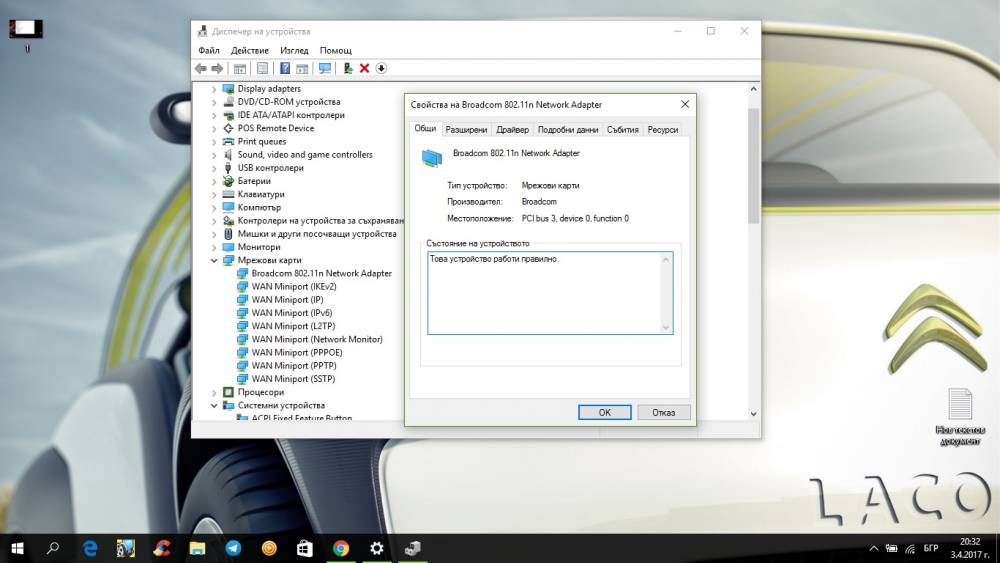Click the Отказ button
Screen dimensions: 1000x563
[x=663, y=413]
